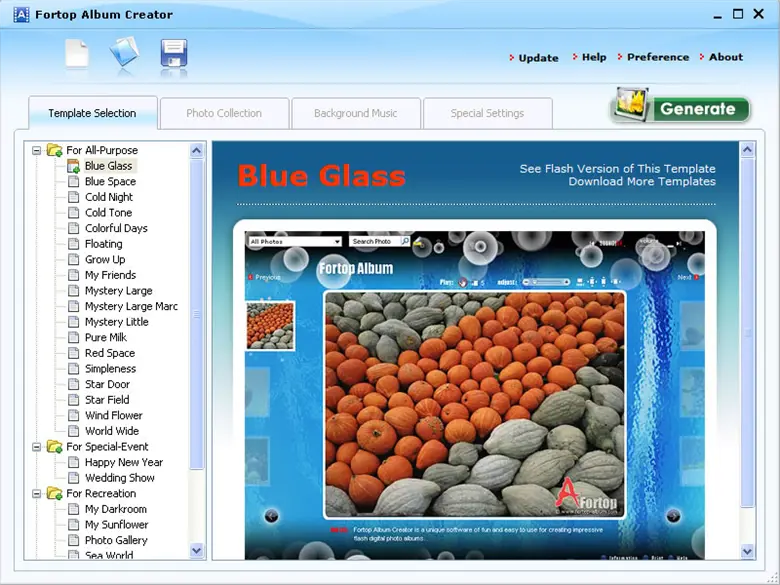Select the Mystery Little template
Viewport: 780px width, 585px height.
click(117, 322)
